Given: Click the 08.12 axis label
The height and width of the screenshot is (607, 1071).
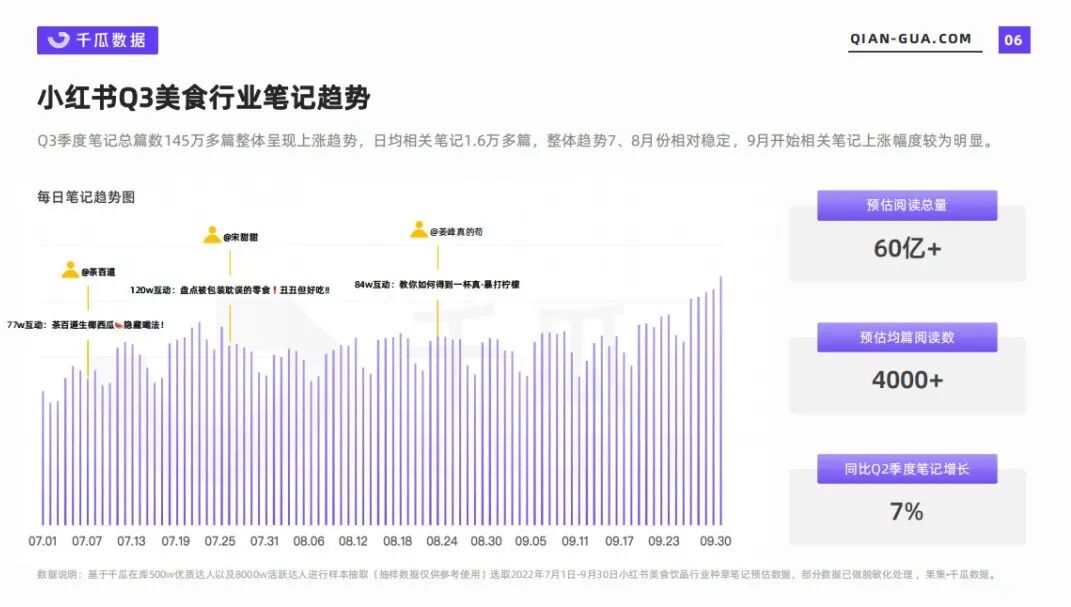Looking at the screenshot, I should (353, 541).
